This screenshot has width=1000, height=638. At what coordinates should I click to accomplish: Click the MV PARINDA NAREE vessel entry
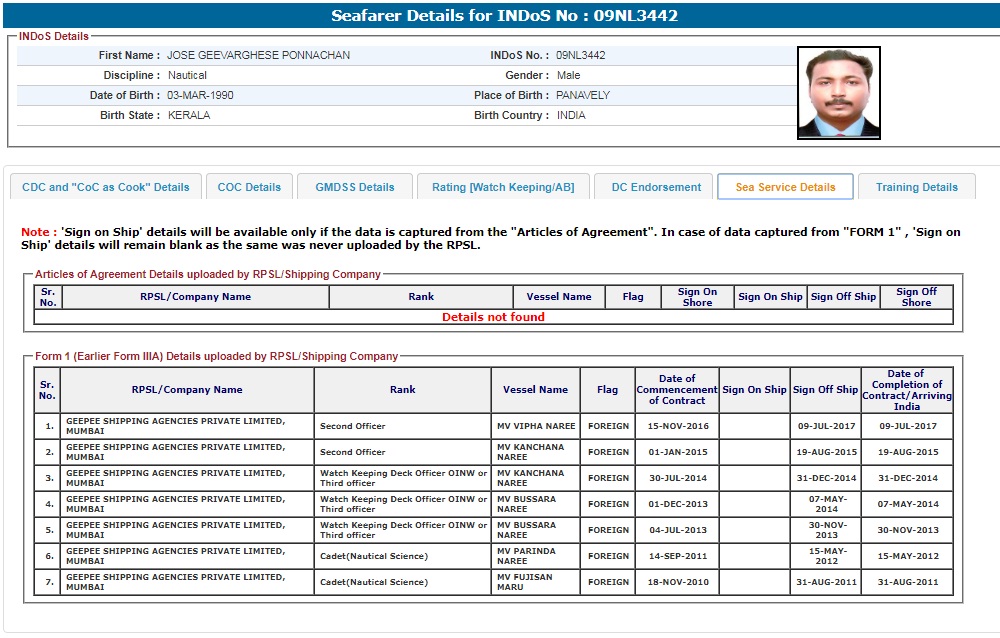[530, 556]
